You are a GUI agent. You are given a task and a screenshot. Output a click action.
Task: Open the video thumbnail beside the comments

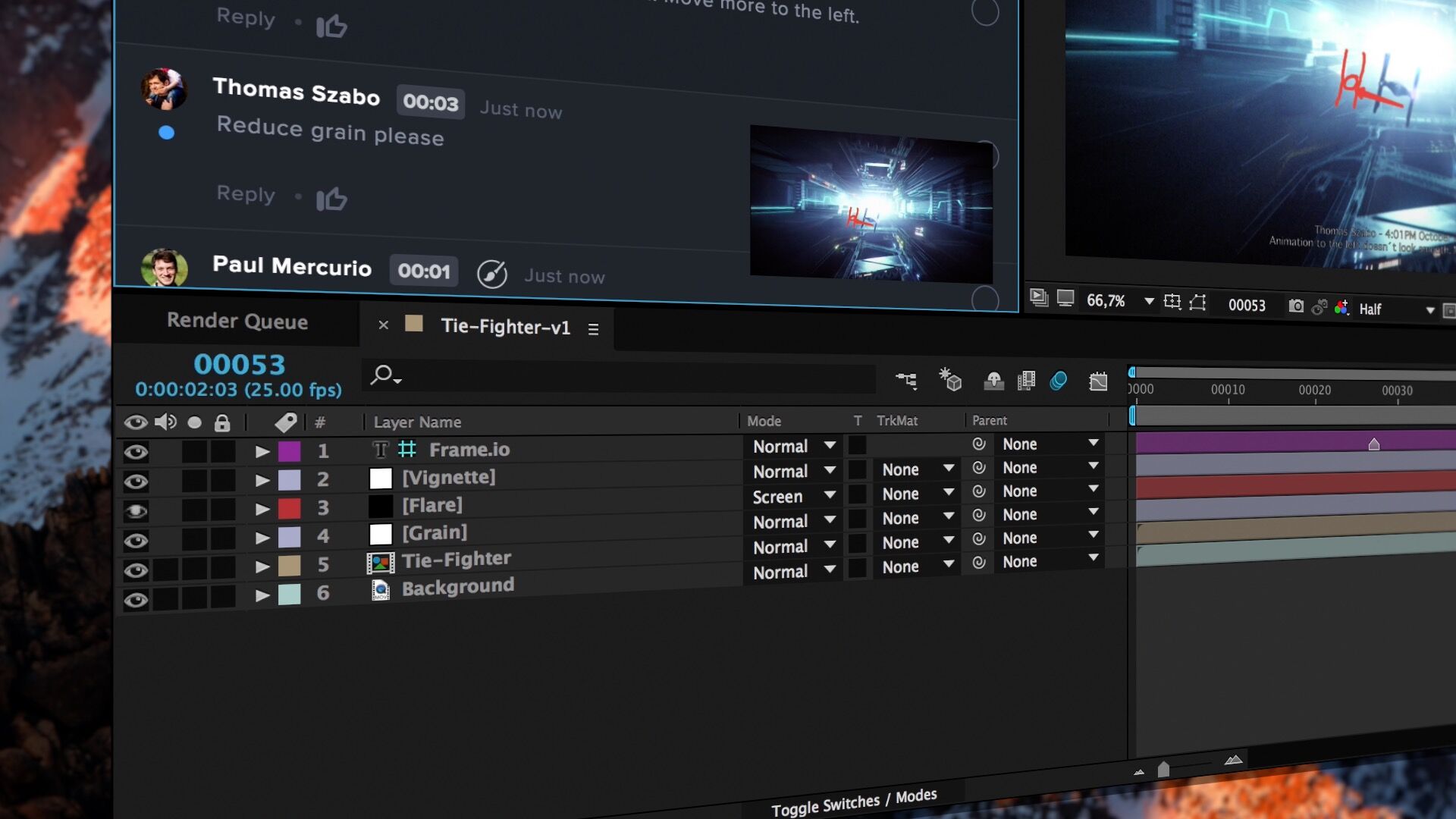point(870,201)
